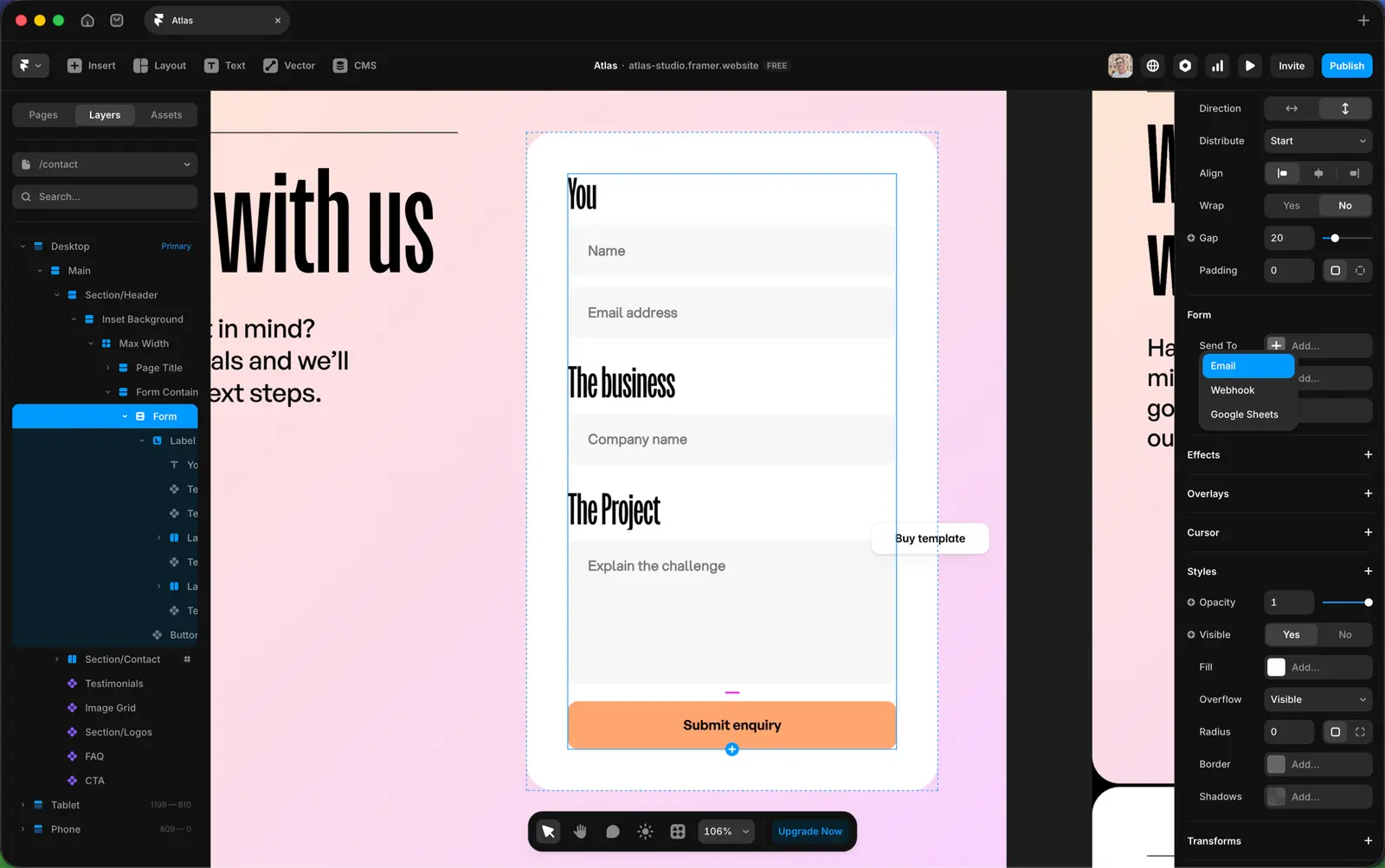The height and width of the screenshot is (868, 1385).
Task: Click the grid components icon in bottom bar
Action: [x=678, y=832]
